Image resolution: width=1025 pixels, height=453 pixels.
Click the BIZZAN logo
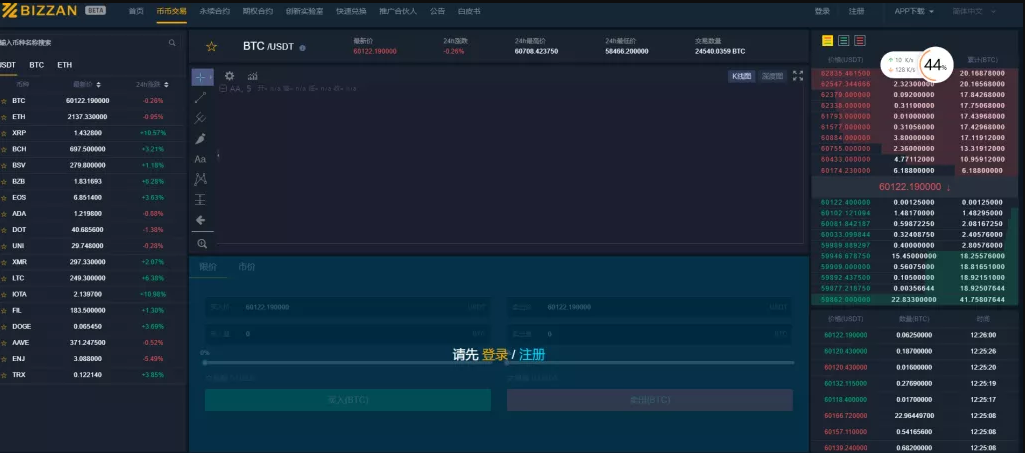[40, 11]
